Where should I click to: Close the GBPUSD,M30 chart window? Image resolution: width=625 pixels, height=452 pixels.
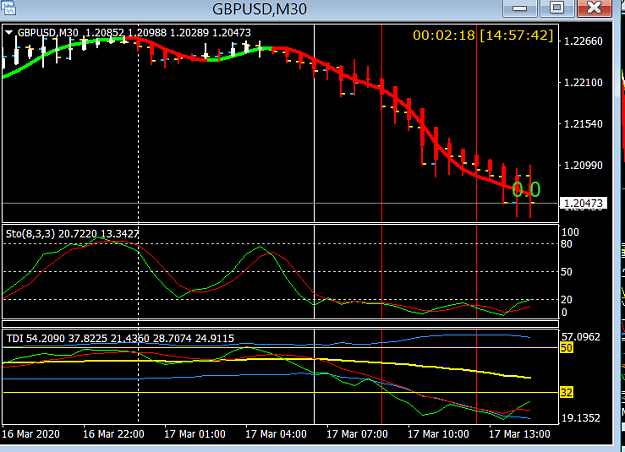594,8
